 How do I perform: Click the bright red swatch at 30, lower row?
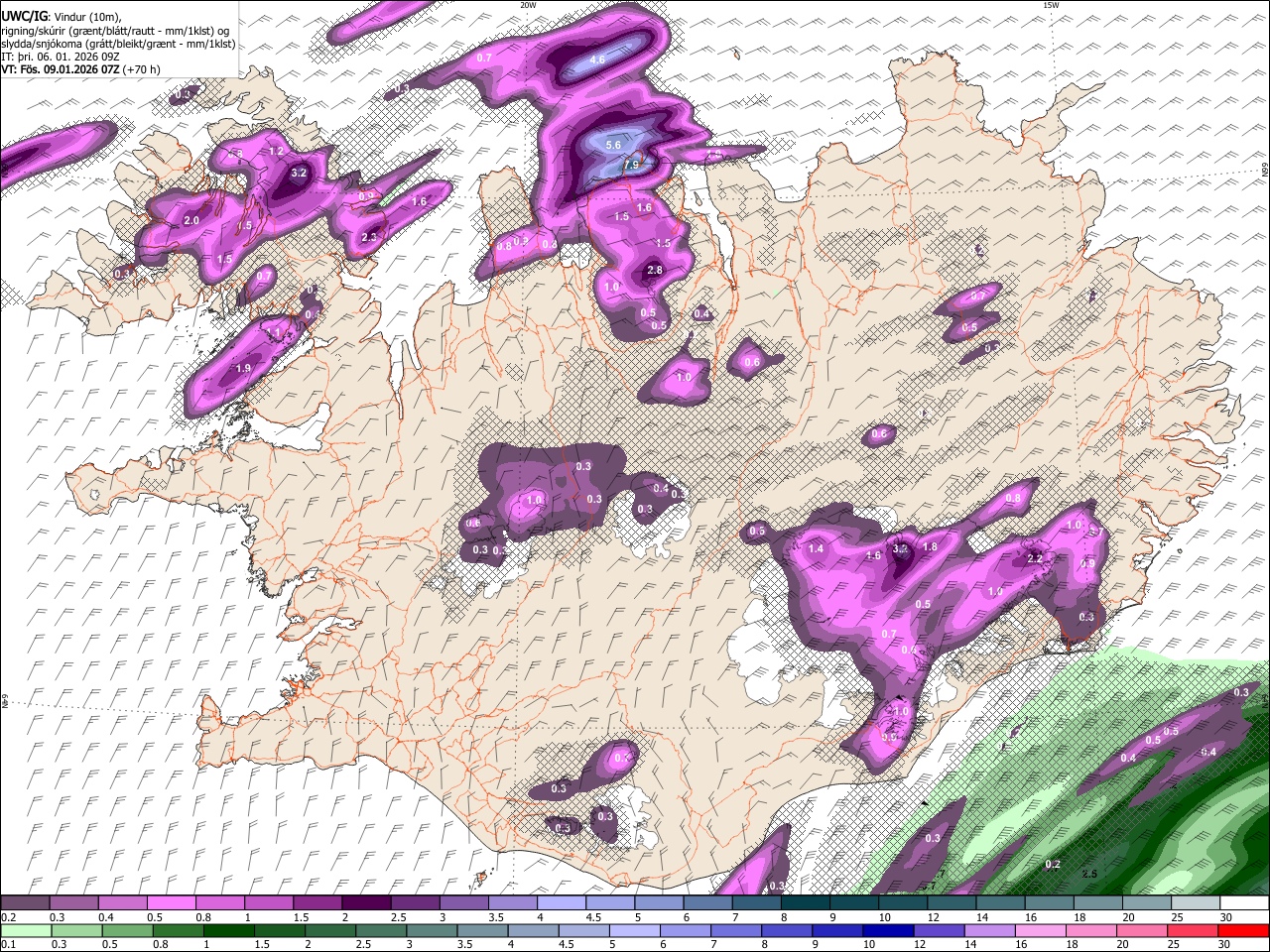click(1245, 930)
